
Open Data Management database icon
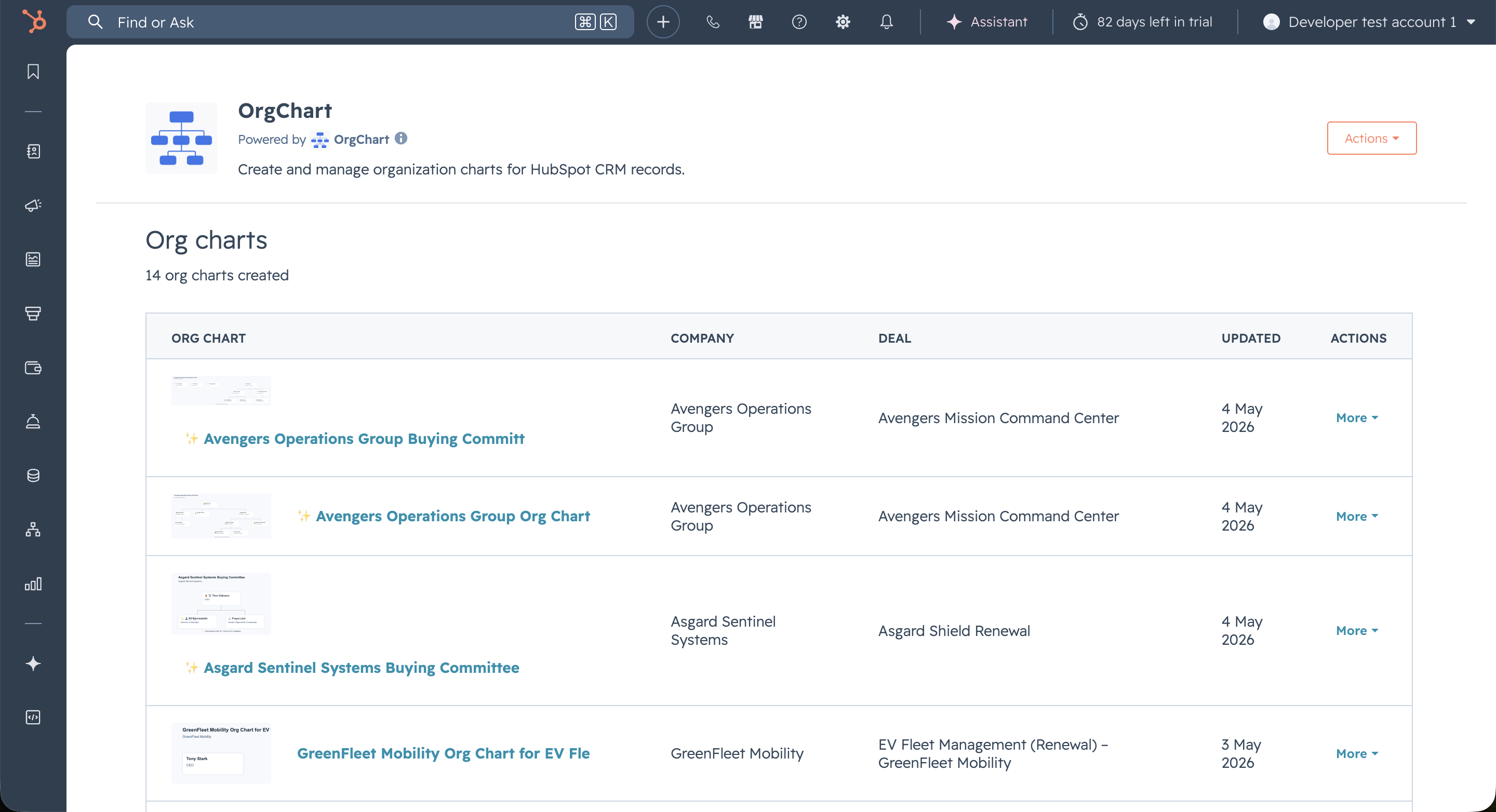point(33,476)
